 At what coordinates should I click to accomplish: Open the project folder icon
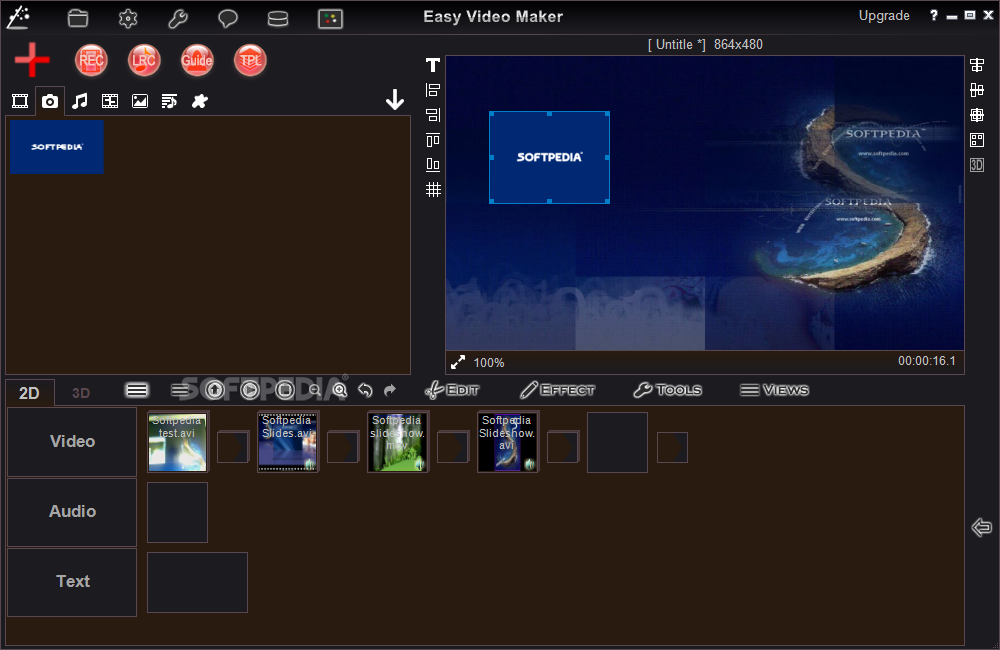pos(78,18)
